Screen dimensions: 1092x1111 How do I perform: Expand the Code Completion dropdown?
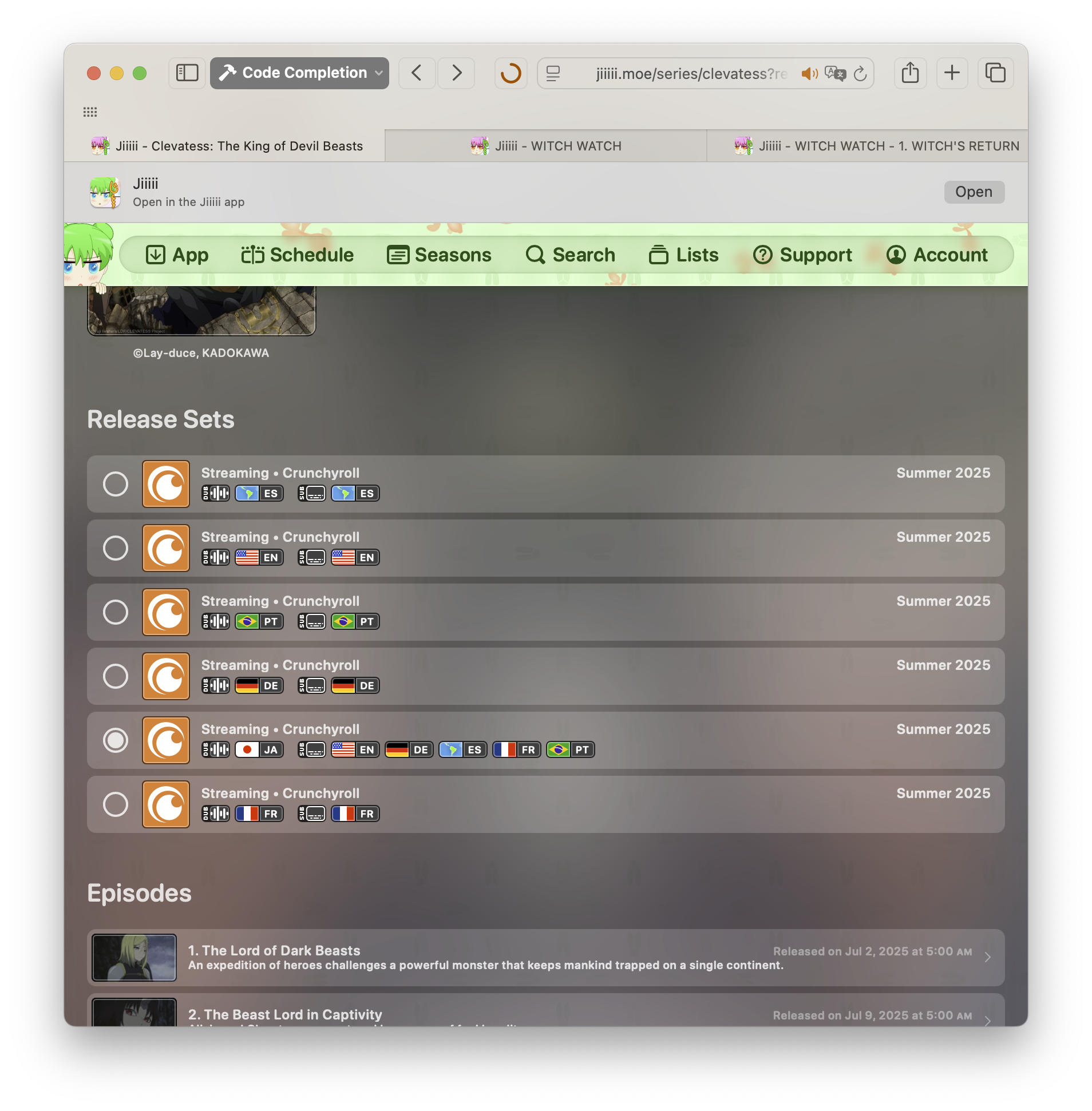[x=299, y=73]
